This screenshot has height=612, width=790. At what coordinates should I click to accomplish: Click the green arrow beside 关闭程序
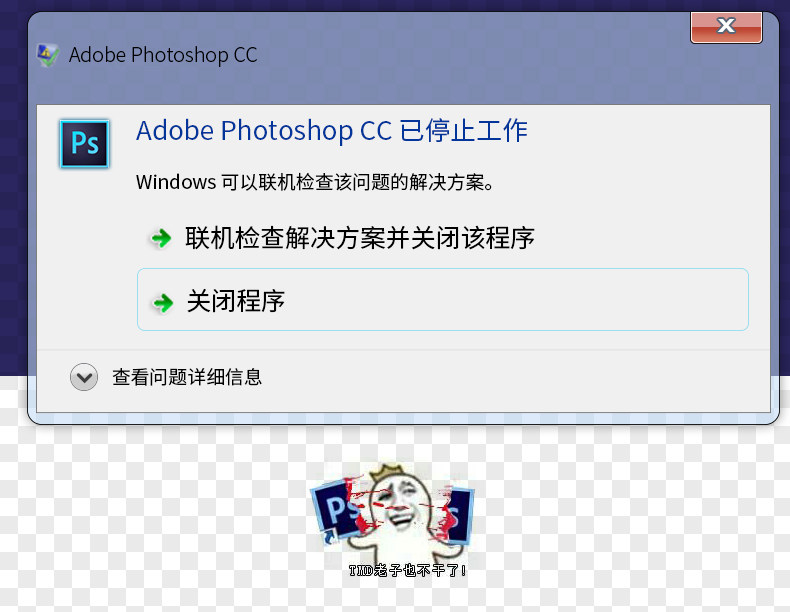coord(163,303)
